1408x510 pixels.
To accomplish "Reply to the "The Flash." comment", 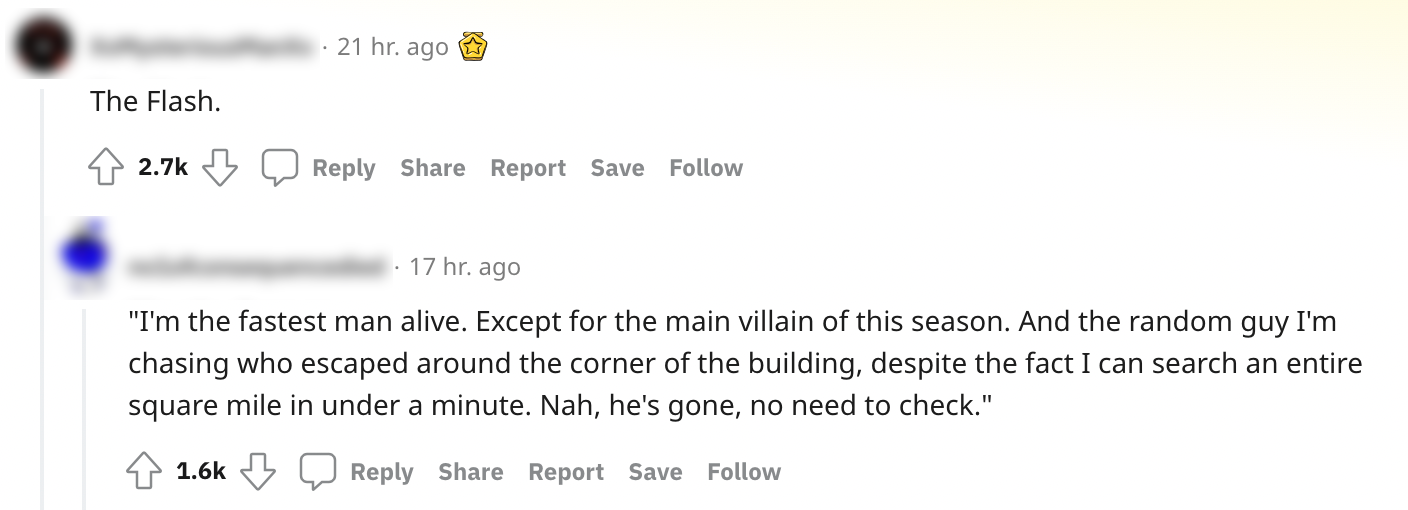I will [x=343, y=168].
